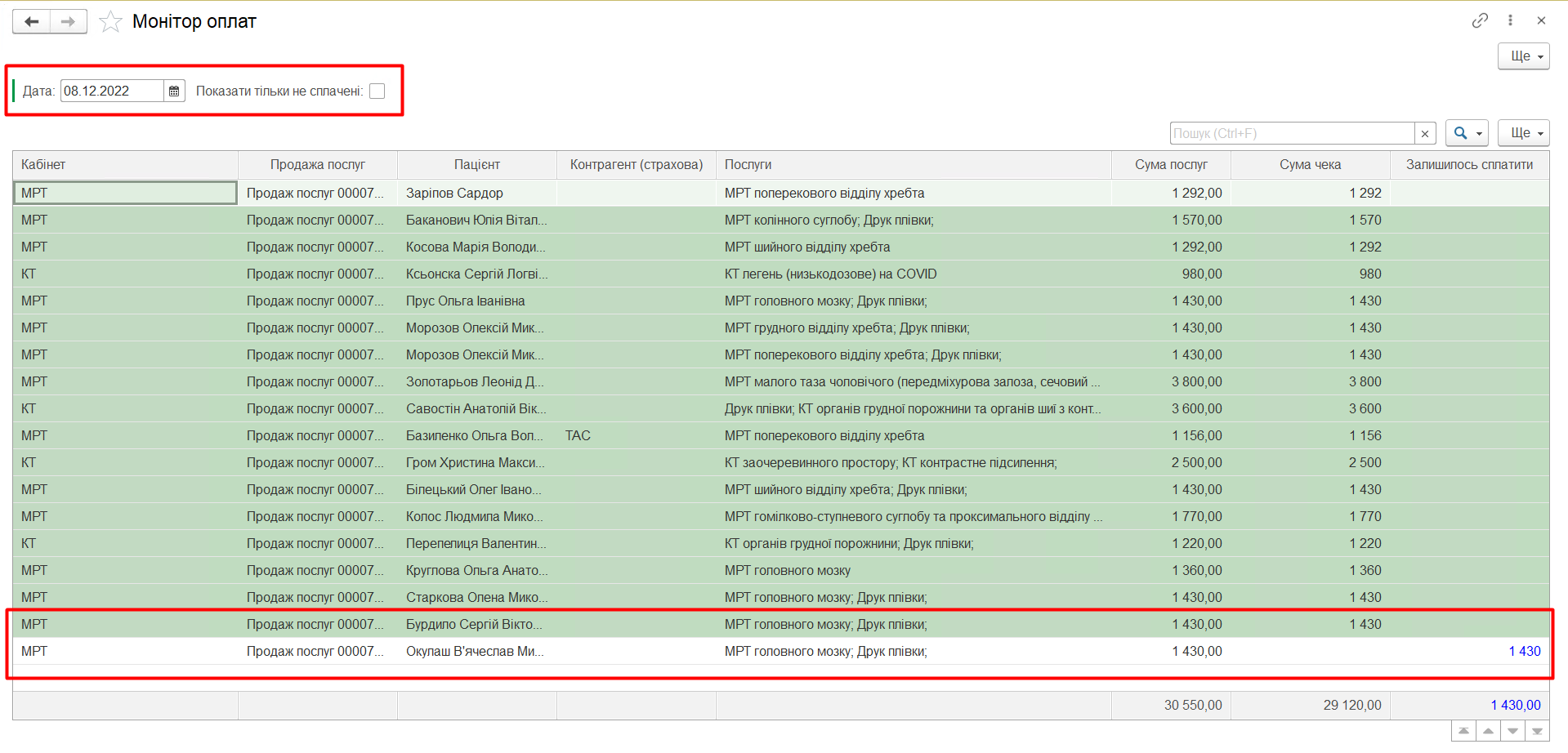Click the forward navigation arrow
Image resolution: width=1568 pixels, height=753 pixels.
[x=69, y=22]
